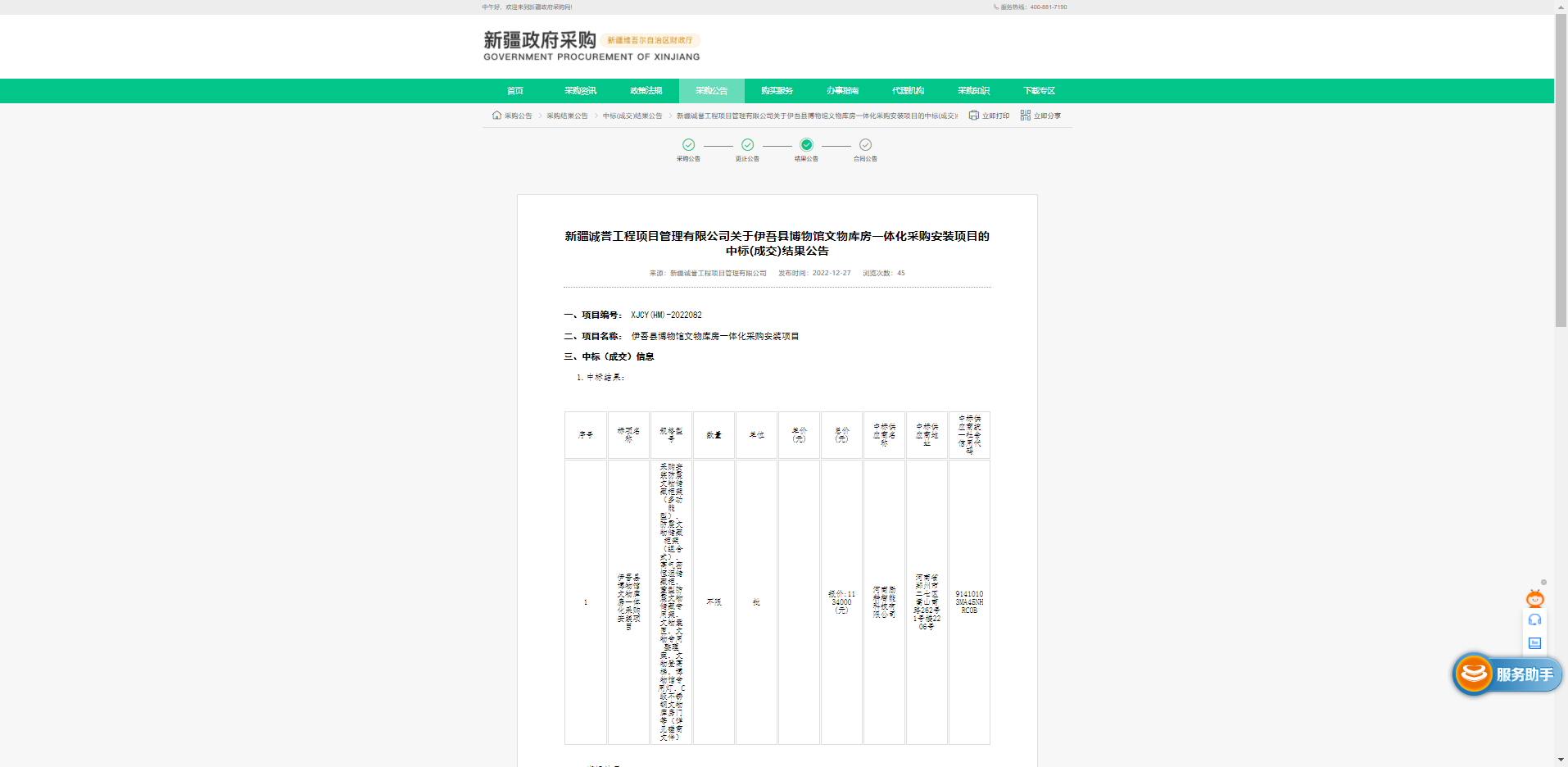1568x767 pixels.
Task: Click the 采购公告 breadcrumb link
Action: pos(518,116)
